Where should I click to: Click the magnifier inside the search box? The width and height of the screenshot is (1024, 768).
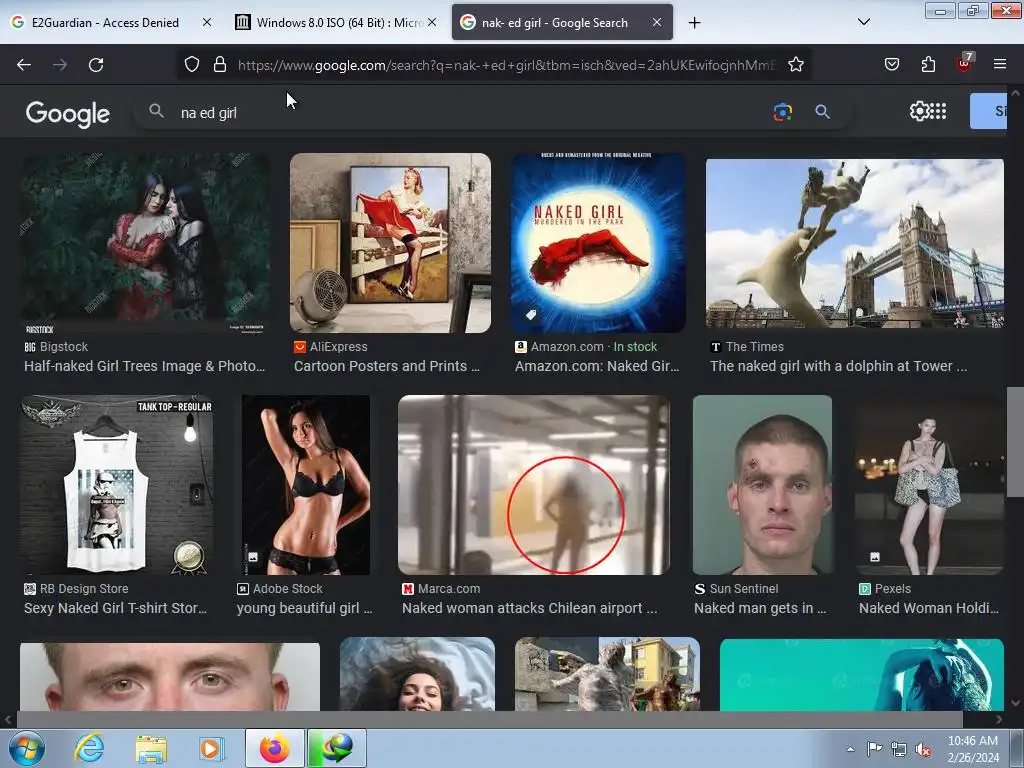click(x=156, y=111)
